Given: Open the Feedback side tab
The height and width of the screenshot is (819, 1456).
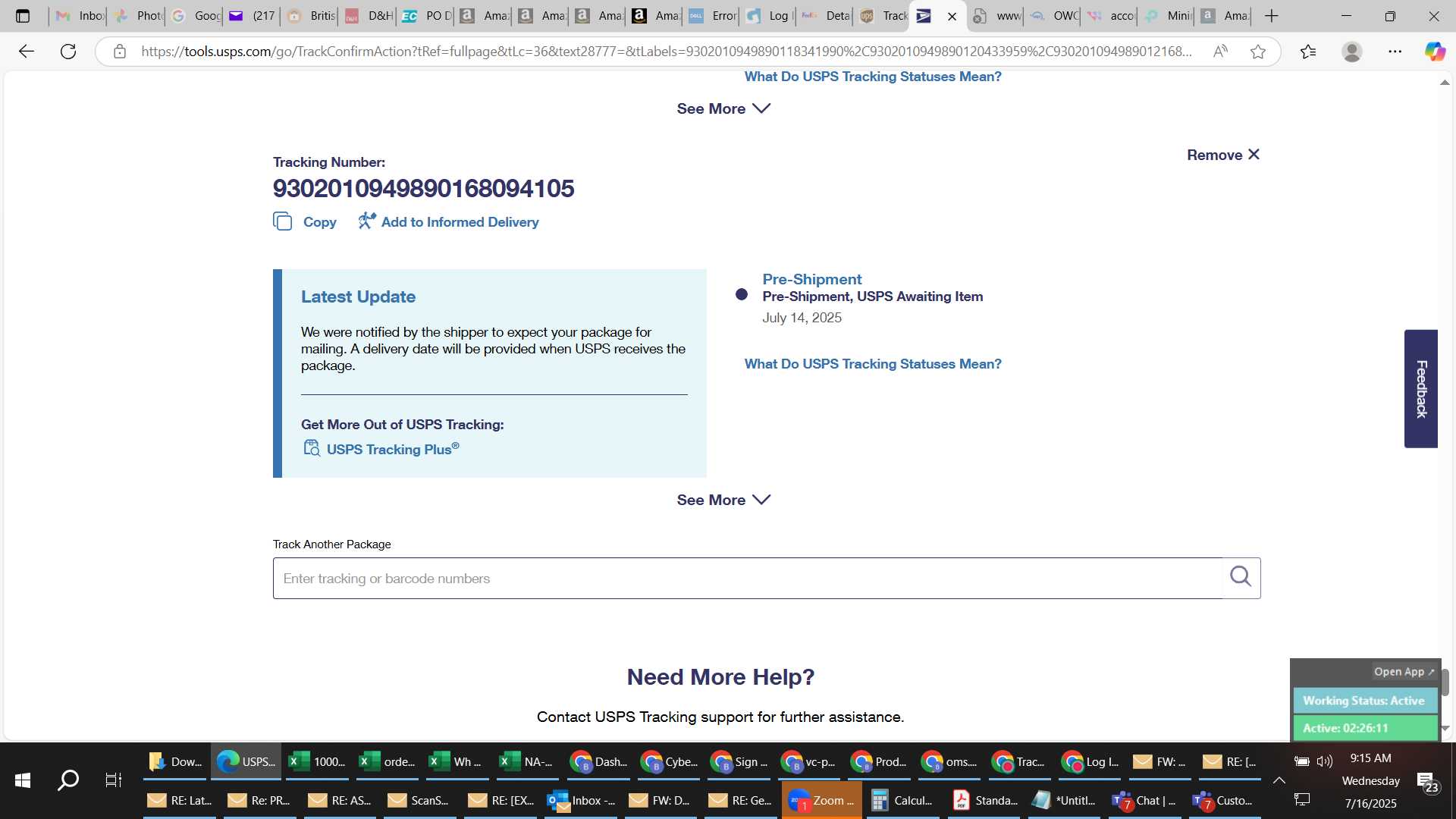Looking at the screenshot, I should tap(1421, 389).
